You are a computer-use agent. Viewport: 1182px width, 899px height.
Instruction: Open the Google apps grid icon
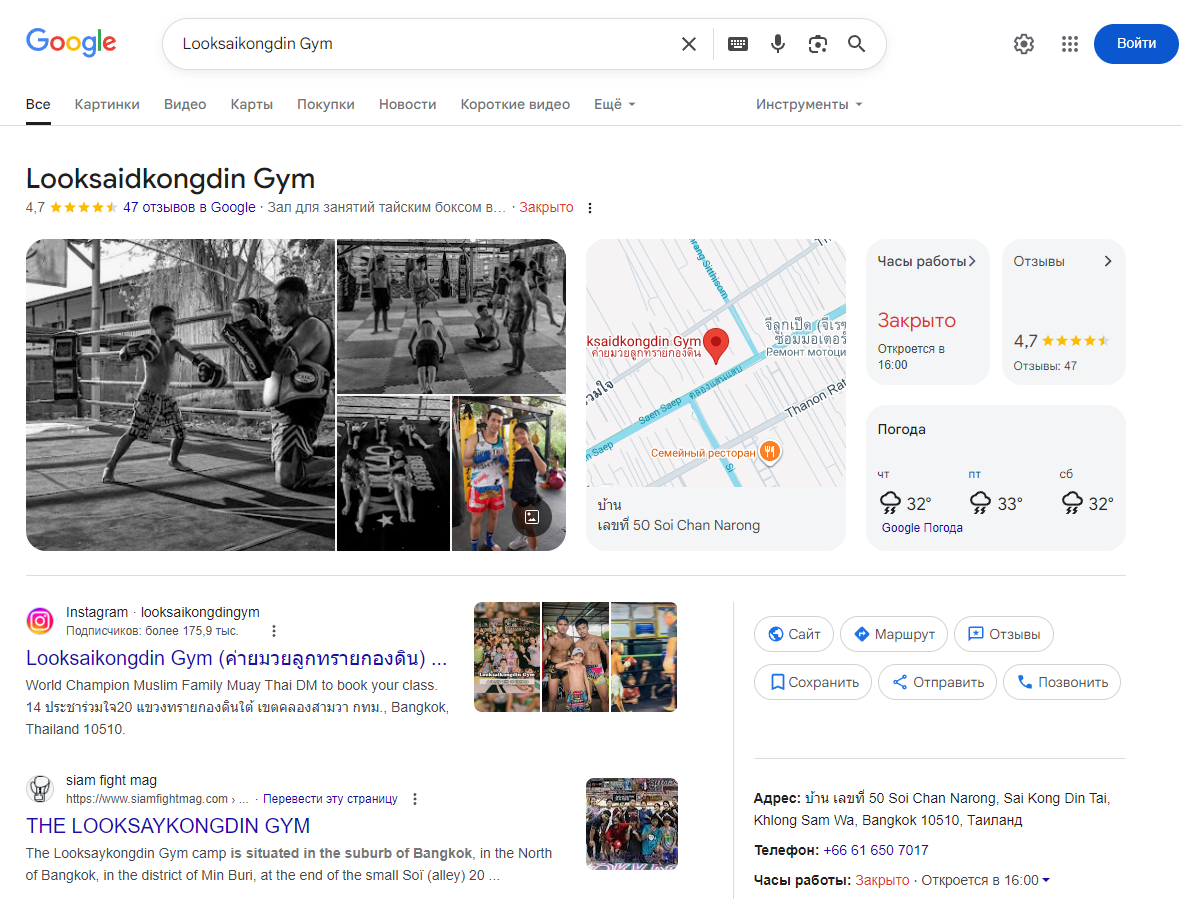tap(1070, 44)
